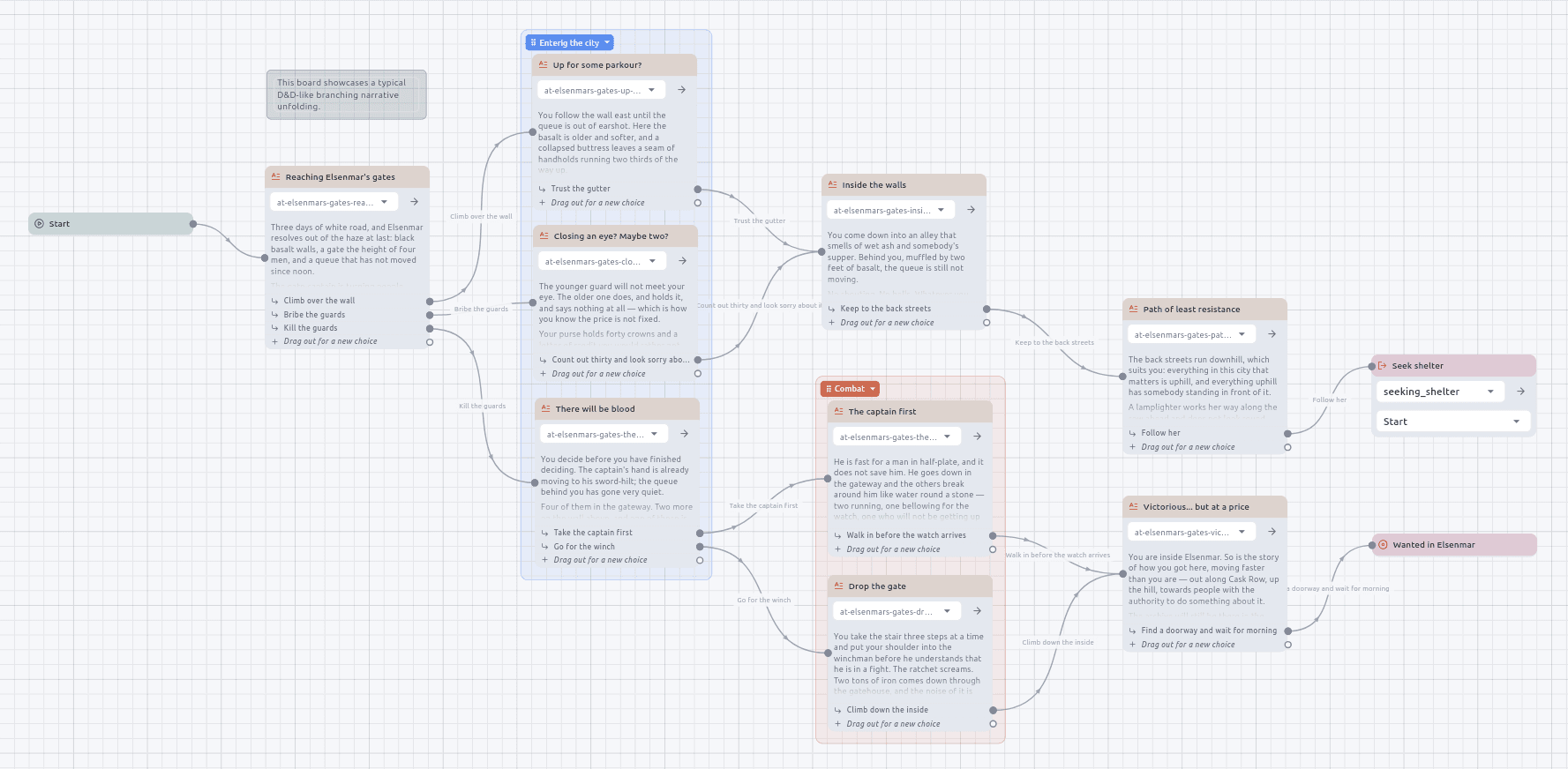Select Keep to the back streets choice
This screenshot has width=1568, height=769.
(885, 309)
